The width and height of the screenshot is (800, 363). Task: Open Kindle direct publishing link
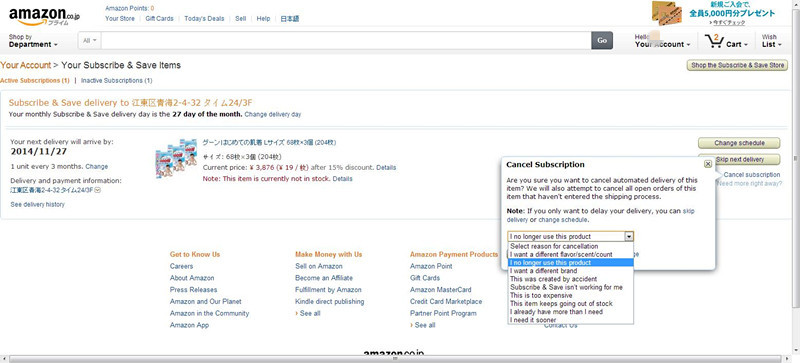coord(330,301)
